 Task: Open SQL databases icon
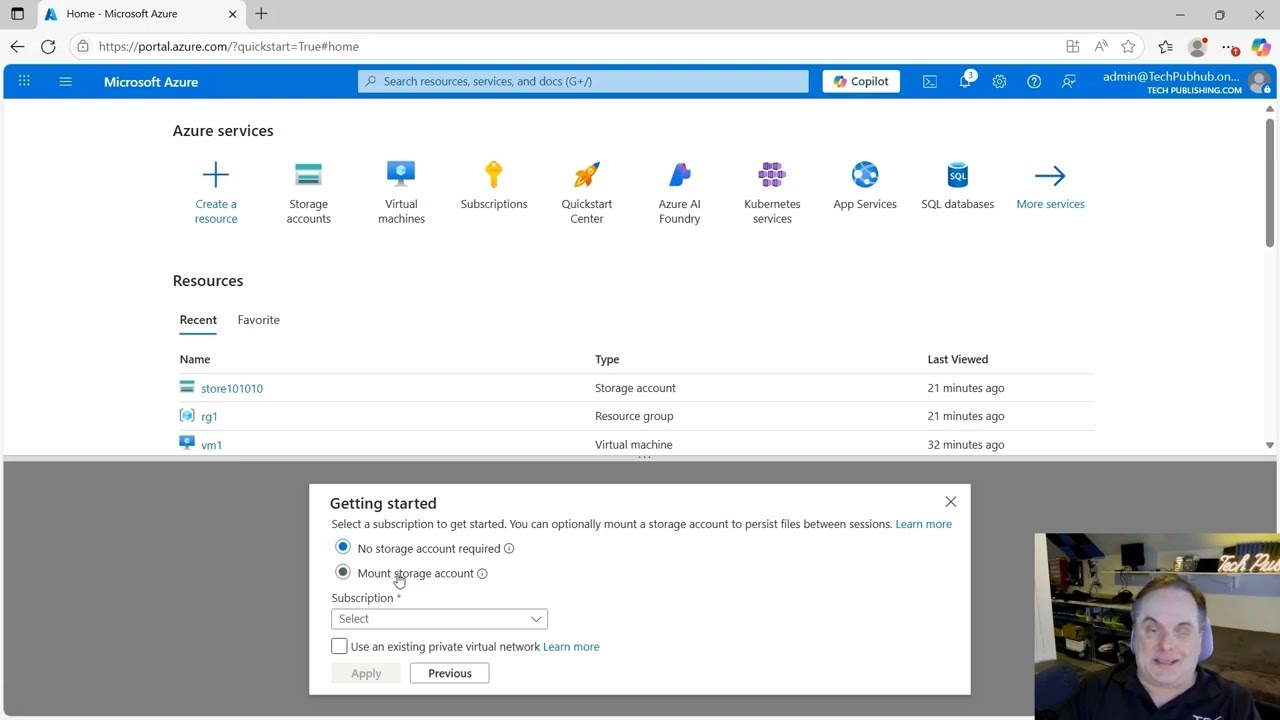(958, 175)
